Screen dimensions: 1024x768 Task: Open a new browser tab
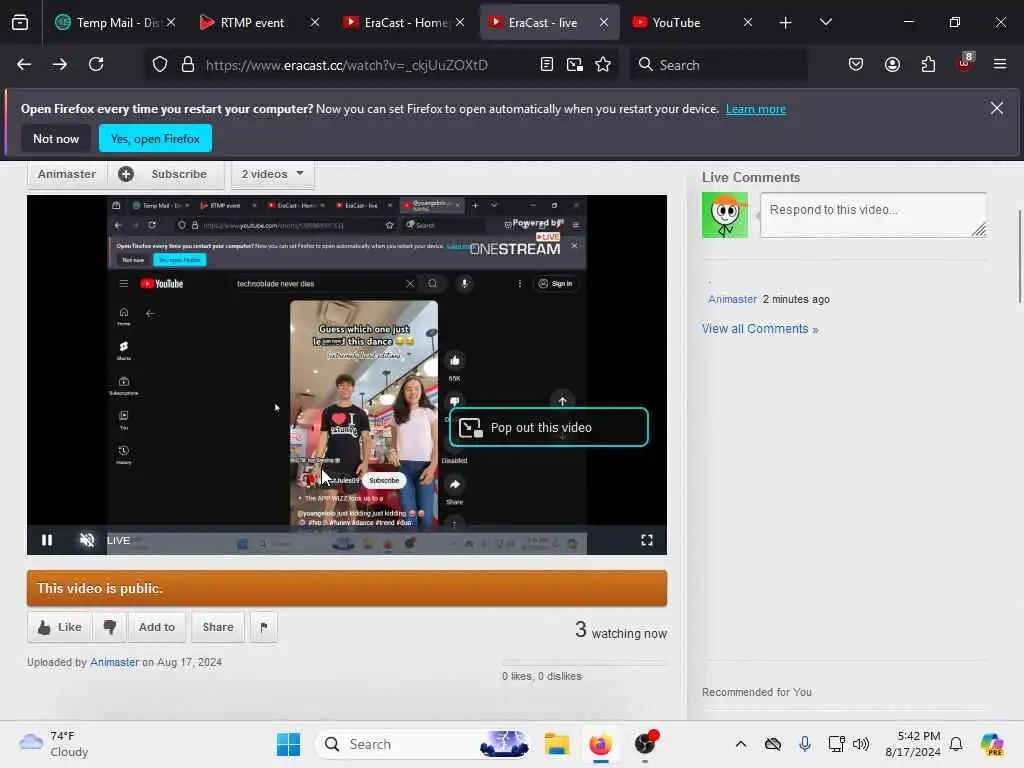786,23
